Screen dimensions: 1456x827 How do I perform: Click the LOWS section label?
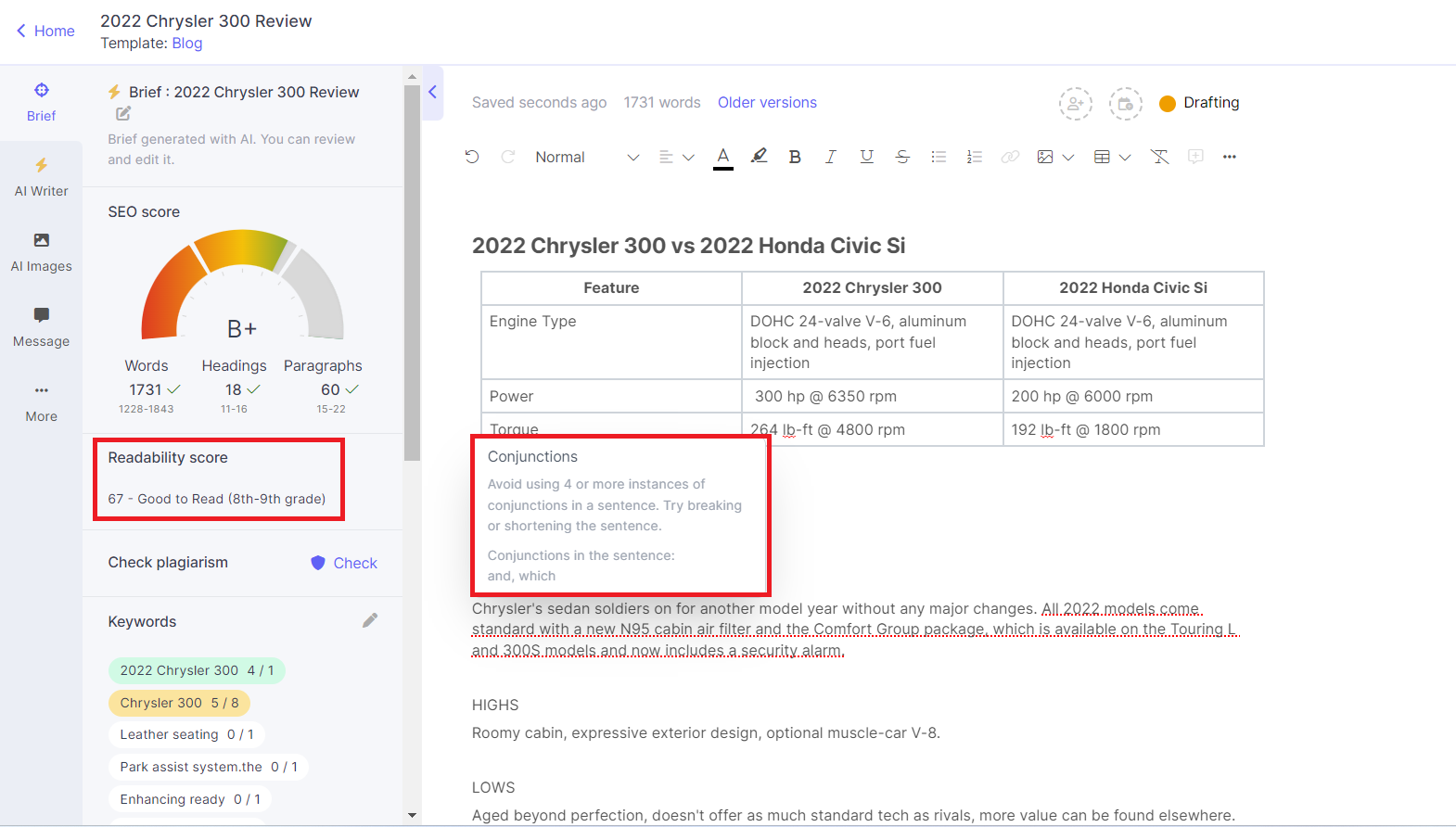coord(493,787)
